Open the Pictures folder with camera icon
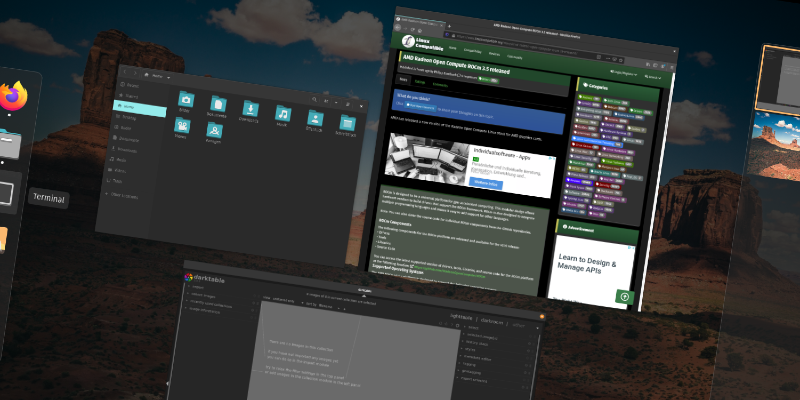Screen dimensions: 800x400 tap(185, 100)
